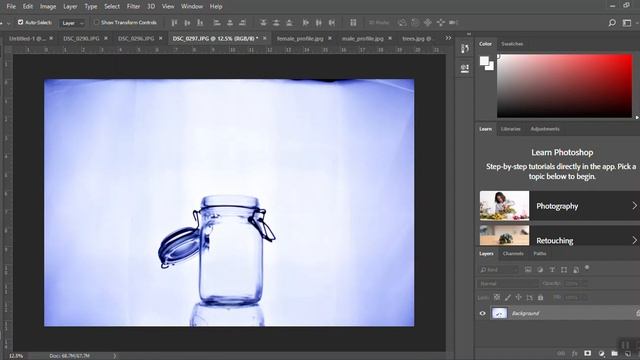The image size is (640, 360).
Task: Click the foreground color swatch
Action: [x=484, y=61]
